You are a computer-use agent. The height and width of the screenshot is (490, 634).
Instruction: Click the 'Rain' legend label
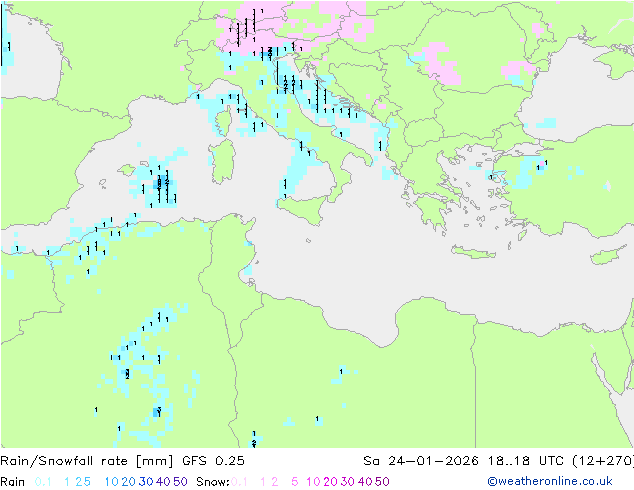[x=13, y=482]
